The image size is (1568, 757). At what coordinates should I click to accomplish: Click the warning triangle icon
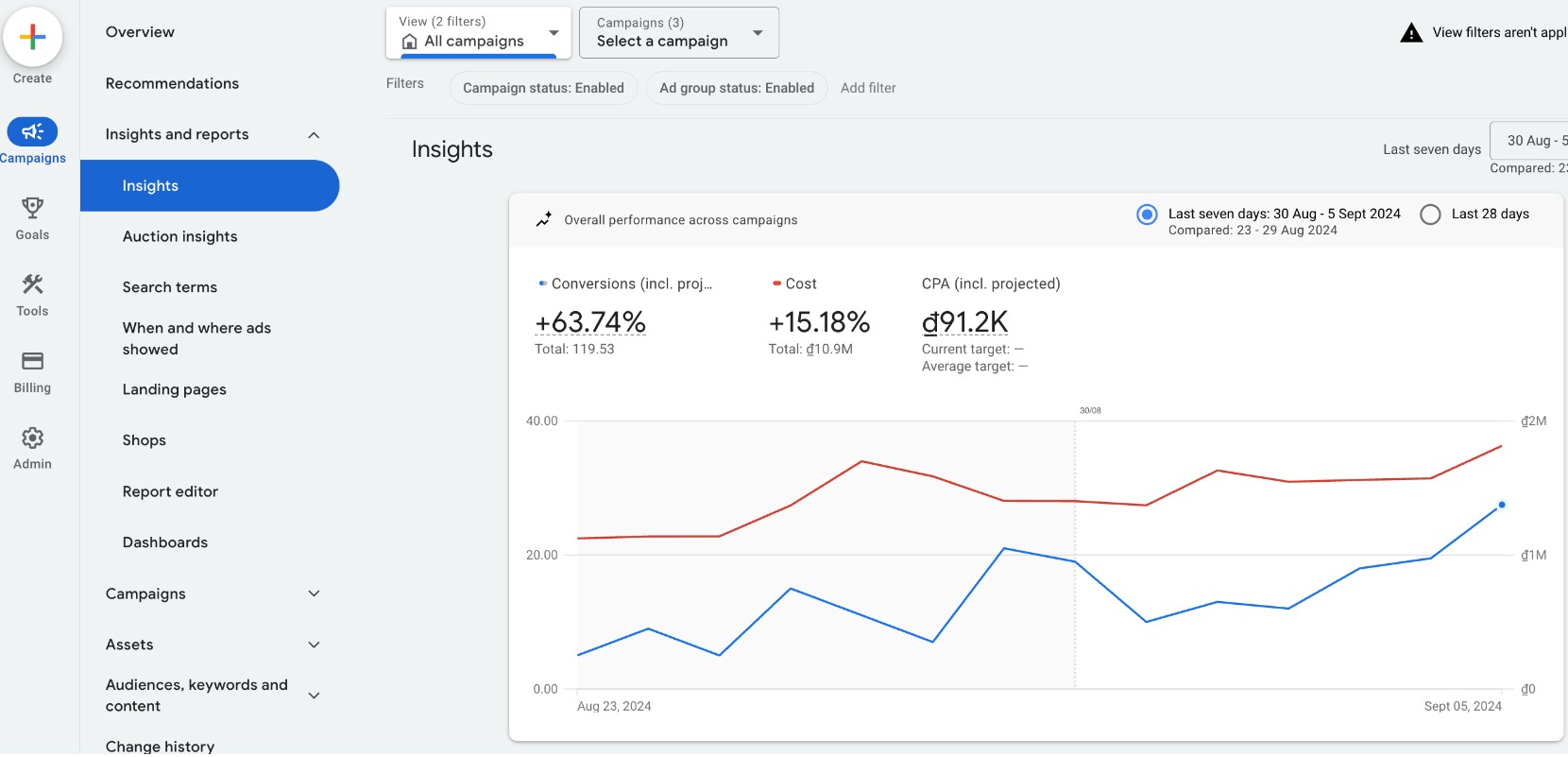point(1411,33)
